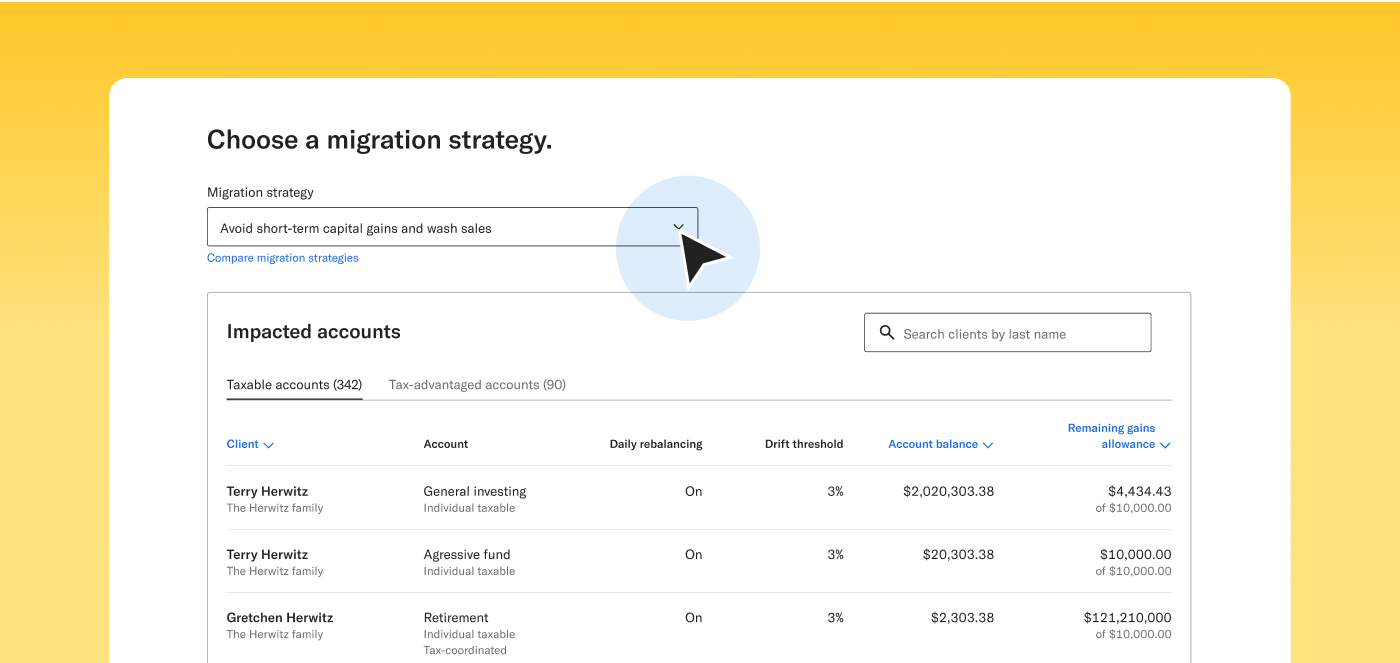The width and height of the screenshot is (1400, 663).
Task: Sort the table by Client name
Action: tap(249, 444)
